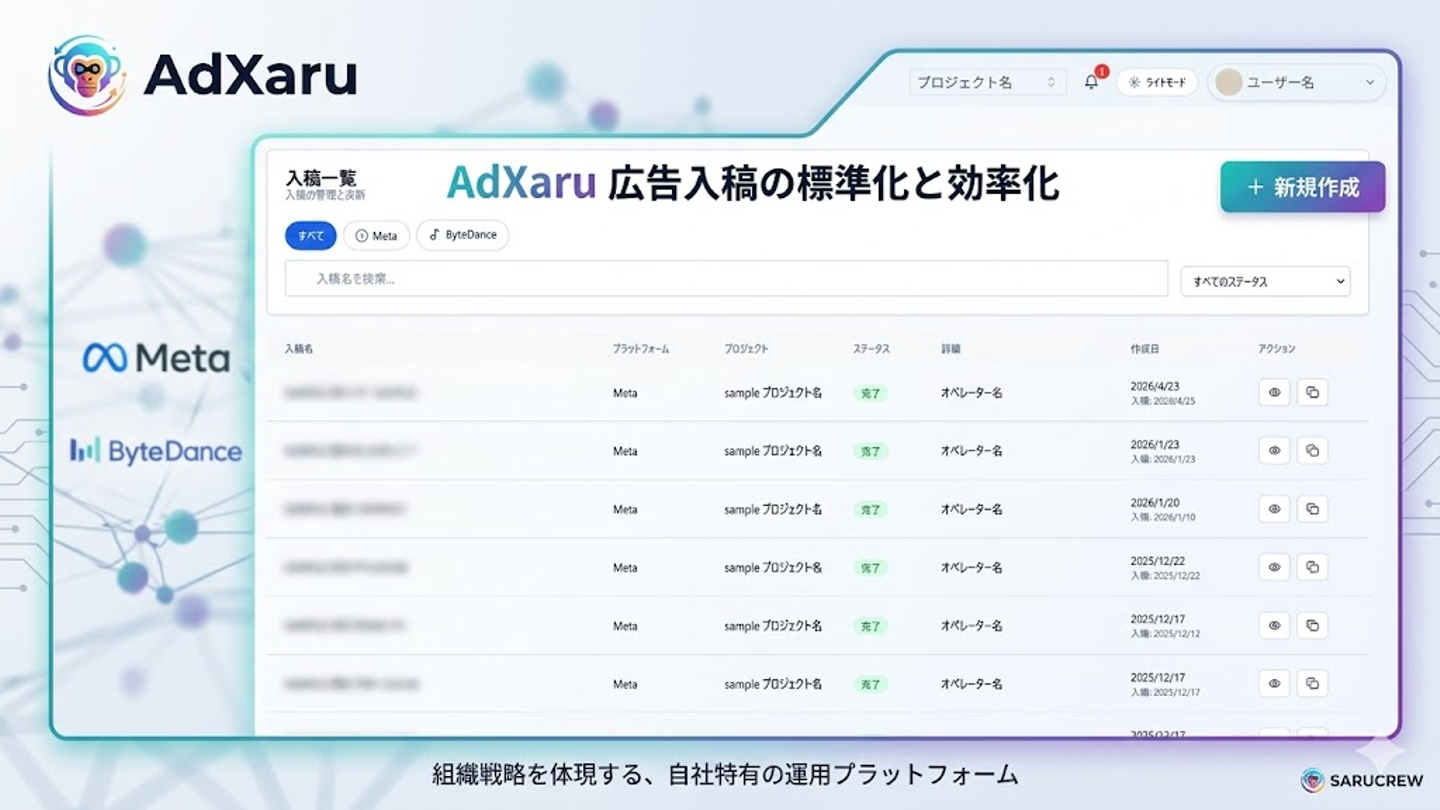Screen dimensions: 1440x810
Task: Click sample プロジェクト名 in the 2026/1/23 row
Action: pos(773,451)
